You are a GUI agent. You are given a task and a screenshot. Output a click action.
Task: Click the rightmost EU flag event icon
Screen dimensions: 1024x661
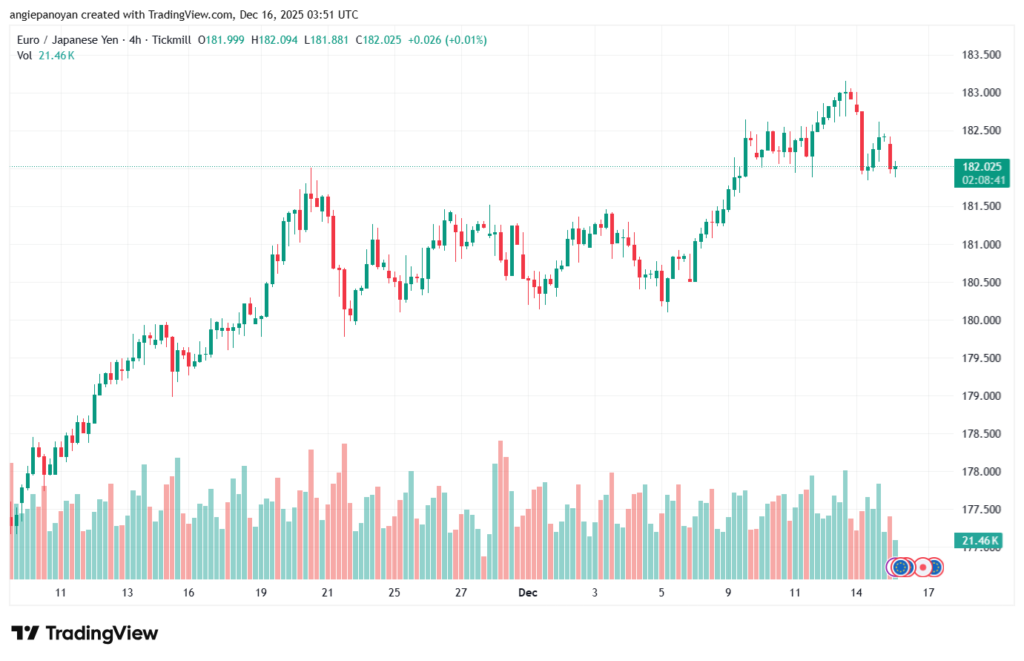pos(936,567)
